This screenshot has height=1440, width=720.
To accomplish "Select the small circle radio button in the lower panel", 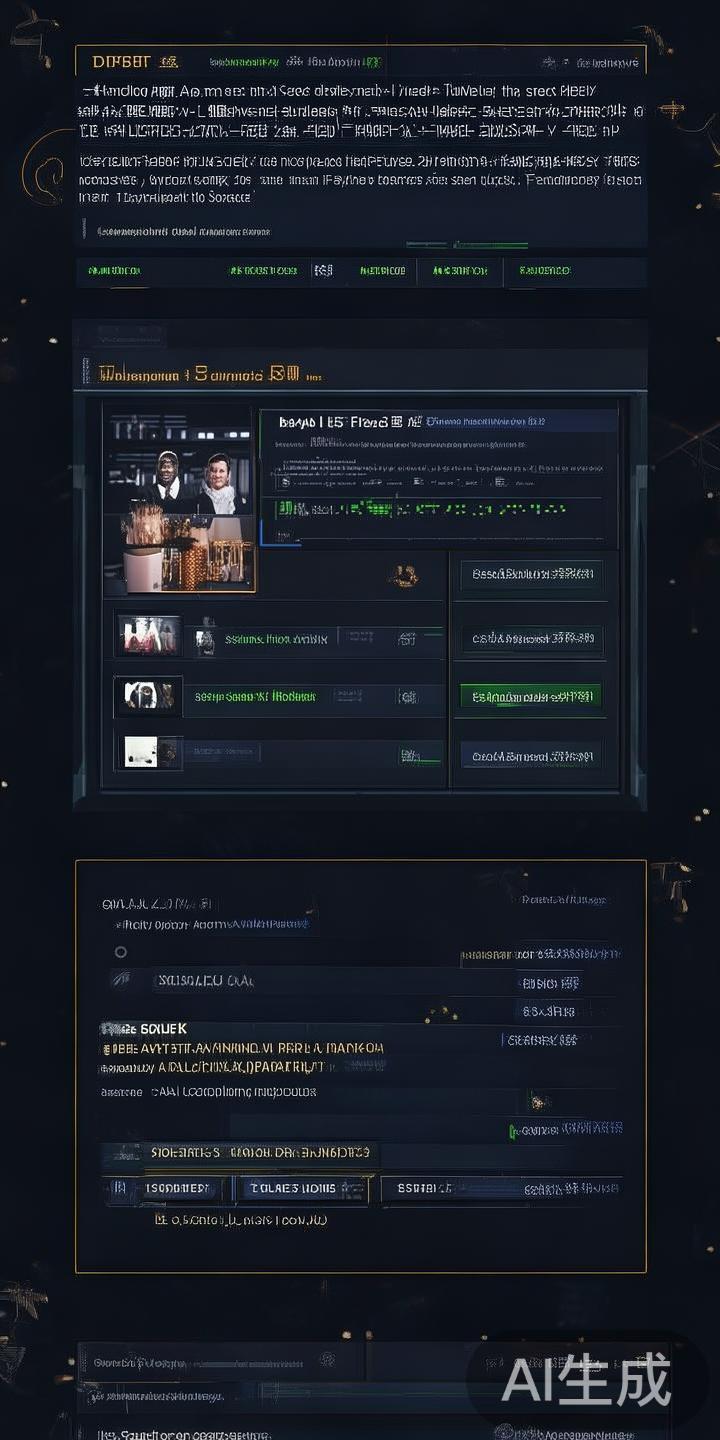I will (121, 952).
